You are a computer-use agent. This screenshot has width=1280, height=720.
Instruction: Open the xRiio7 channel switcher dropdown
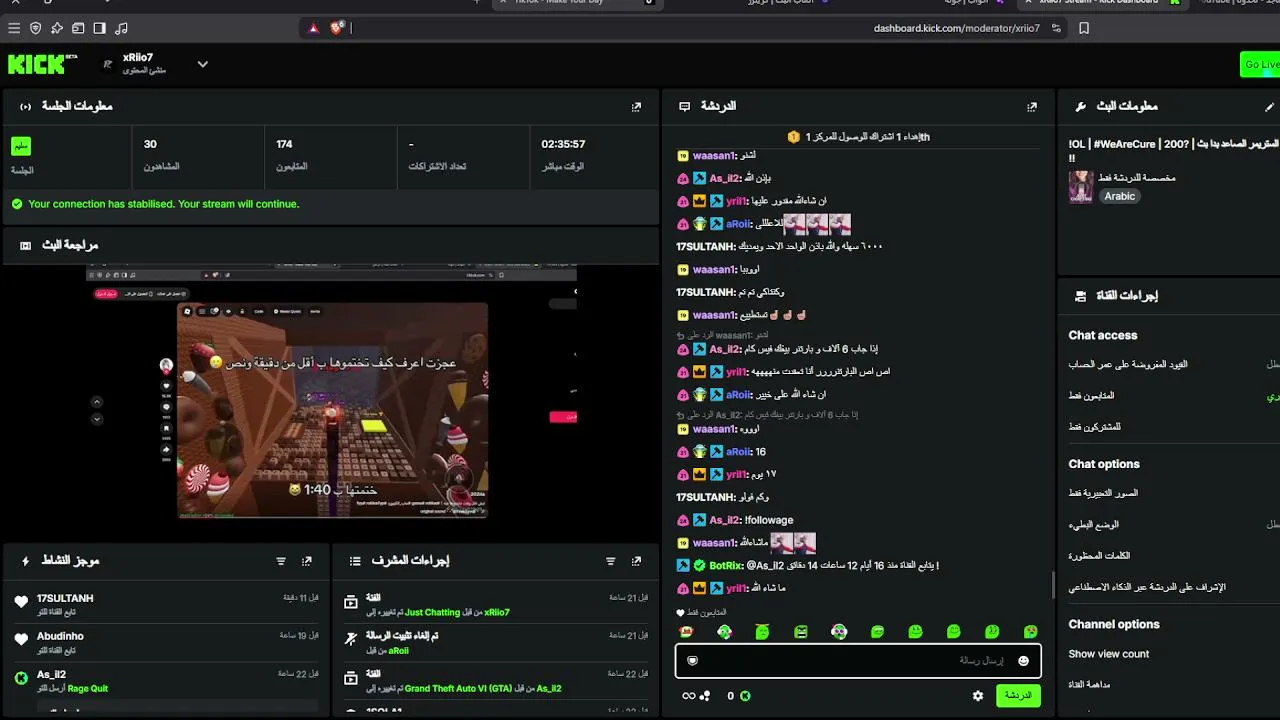202,64
